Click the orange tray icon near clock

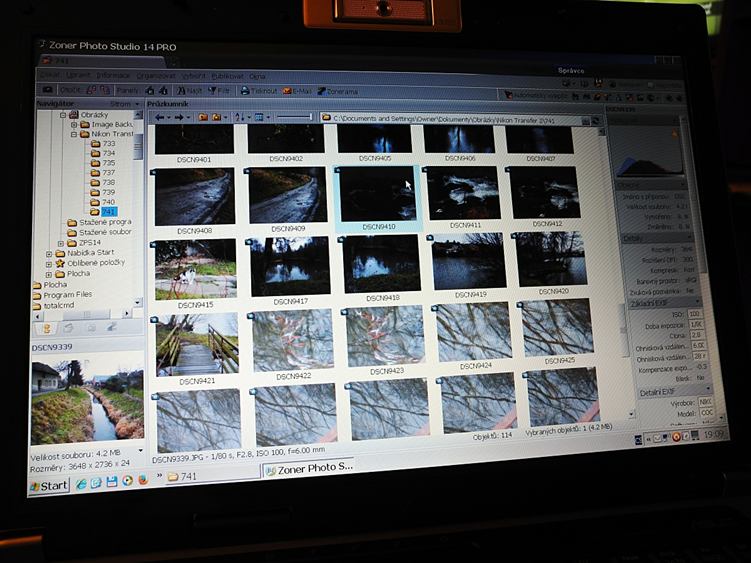pyautogui.click(x=677, y=437)
